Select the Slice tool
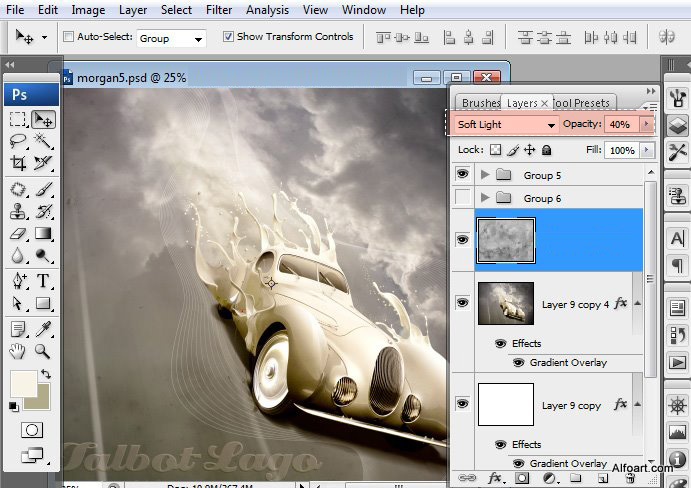 point(43,163)
